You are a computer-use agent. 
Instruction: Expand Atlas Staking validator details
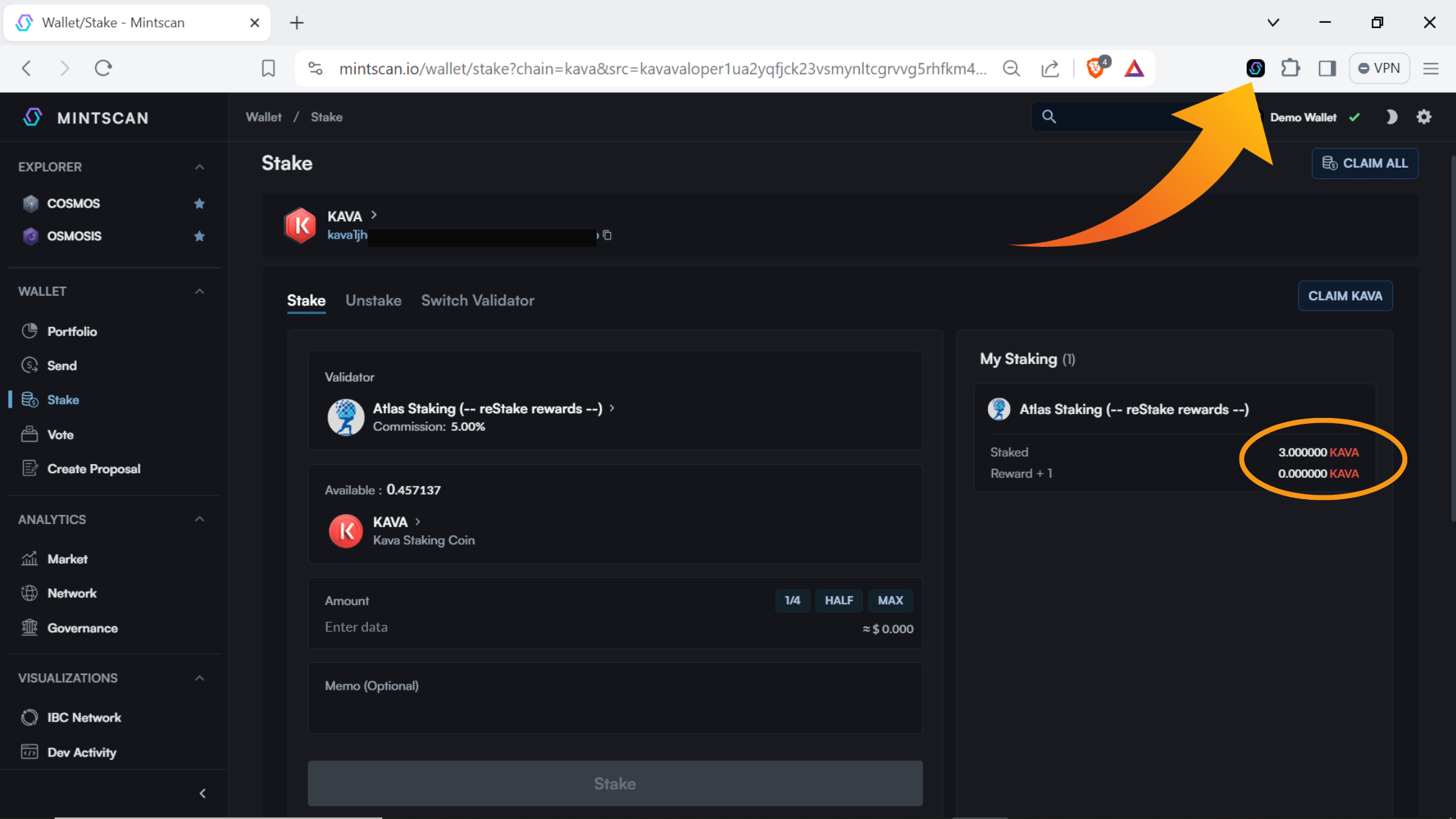point(612,408)
